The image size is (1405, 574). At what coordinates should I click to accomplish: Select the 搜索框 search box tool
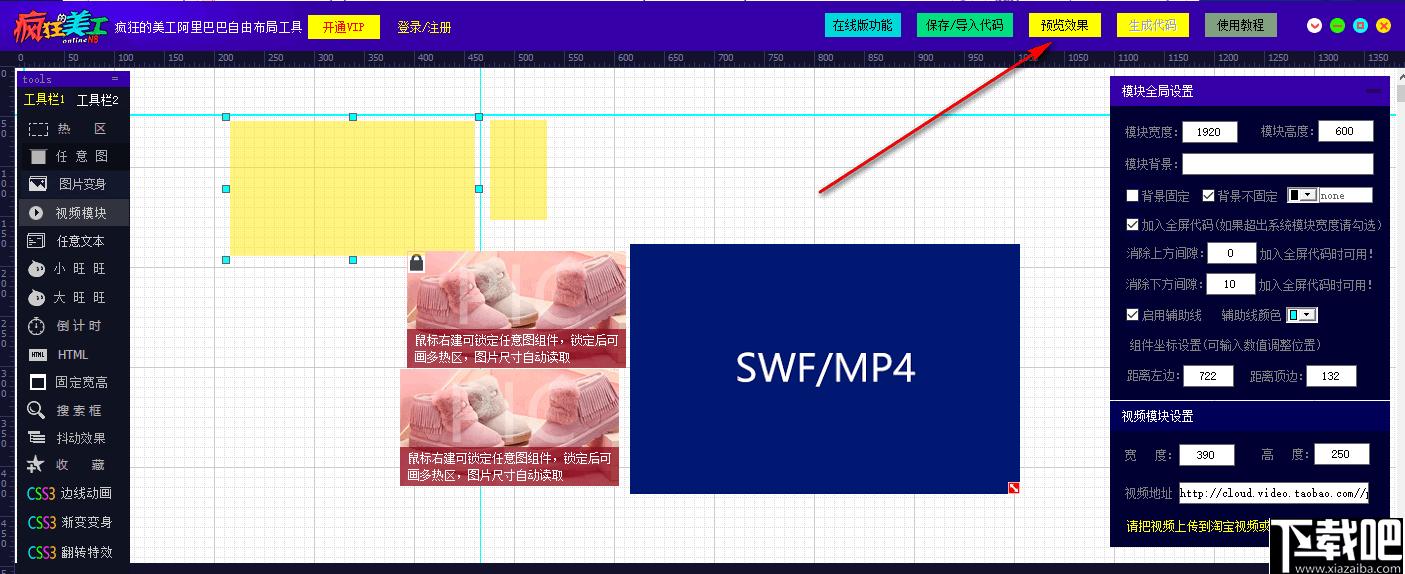click(x=73, y=410)
